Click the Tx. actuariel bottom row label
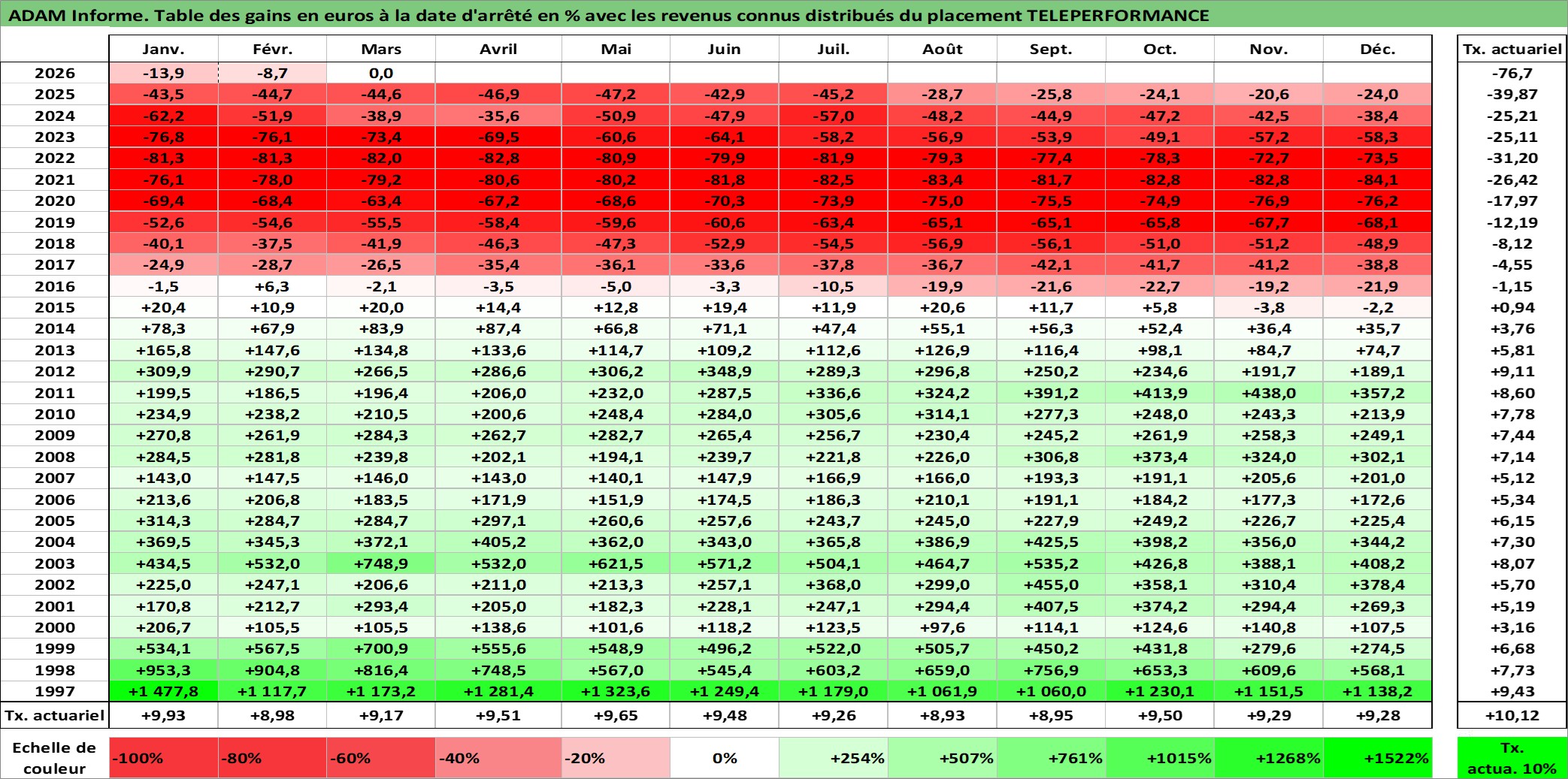 point(55,715)
